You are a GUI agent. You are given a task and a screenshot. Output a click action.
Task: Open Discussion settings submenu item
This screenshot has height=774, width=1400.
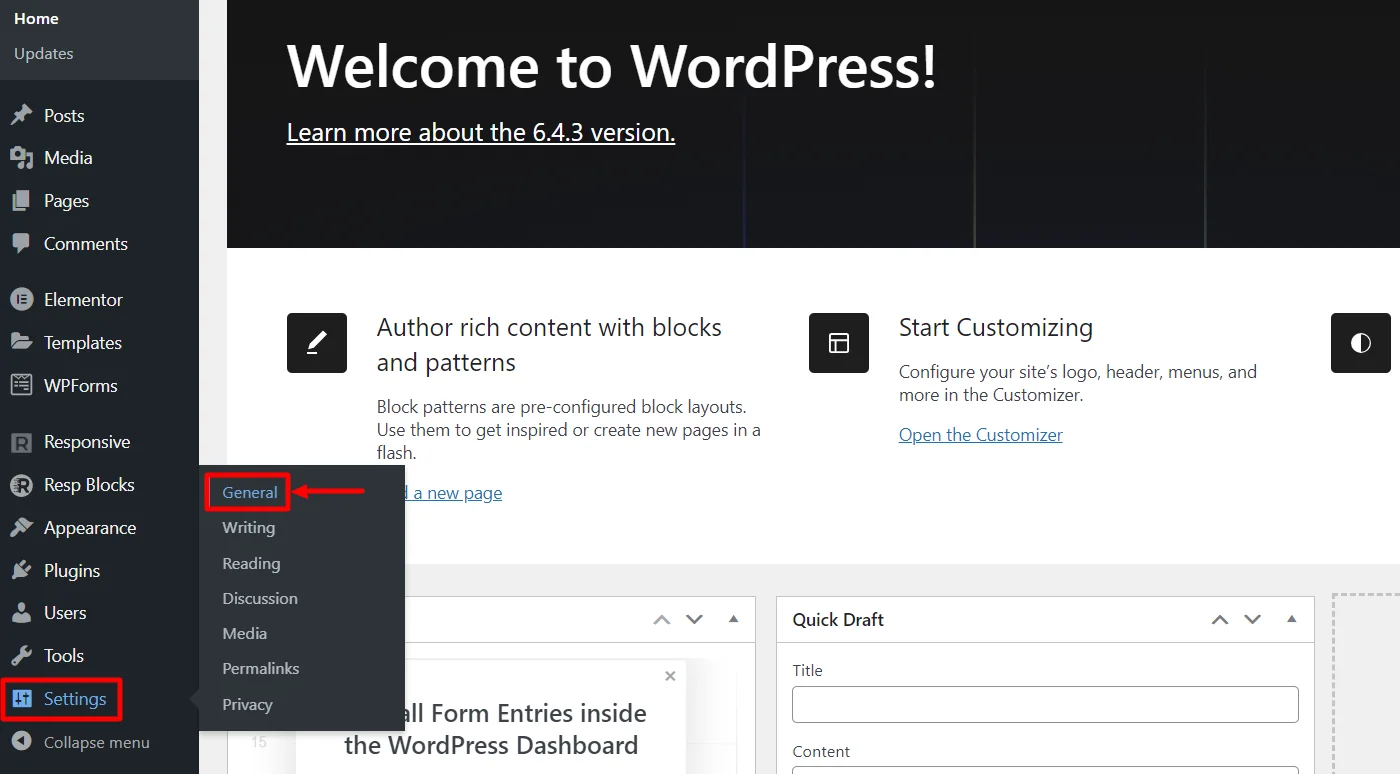260,598
